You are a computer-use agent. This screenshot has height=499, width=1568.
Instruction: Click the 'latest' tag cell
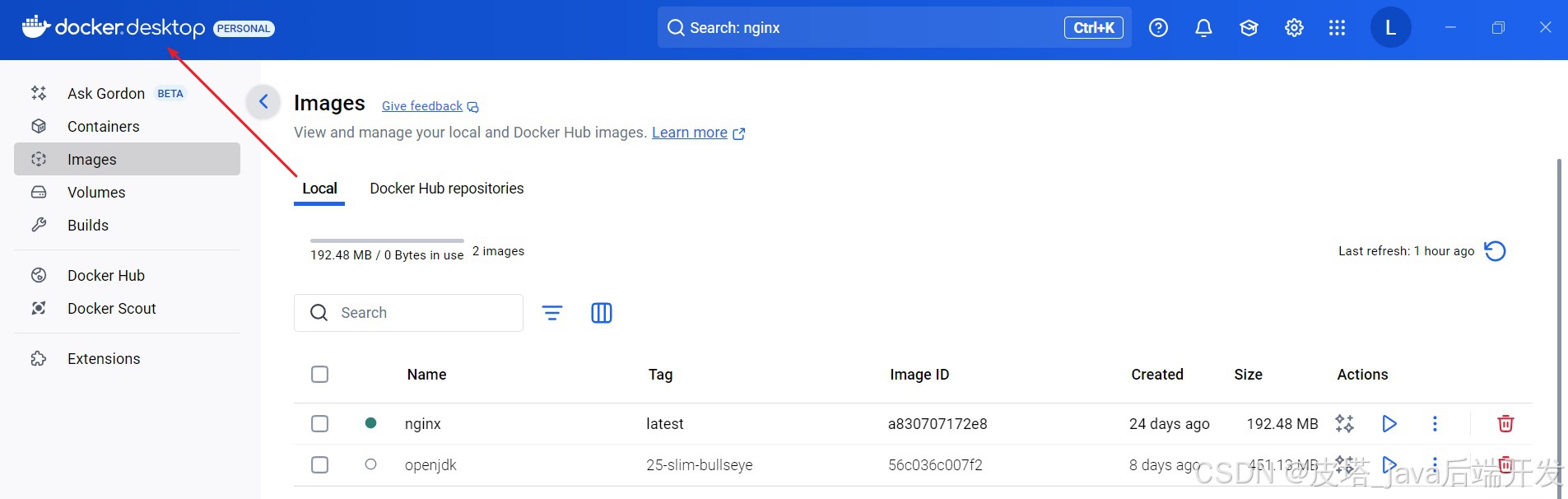pyautogui.click(x=665, y=424)
